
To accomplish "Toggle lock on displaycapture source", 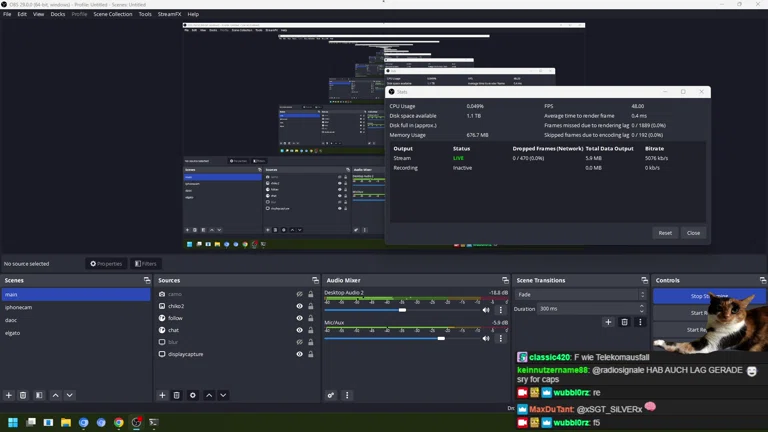I will click(x=311, y=354).
